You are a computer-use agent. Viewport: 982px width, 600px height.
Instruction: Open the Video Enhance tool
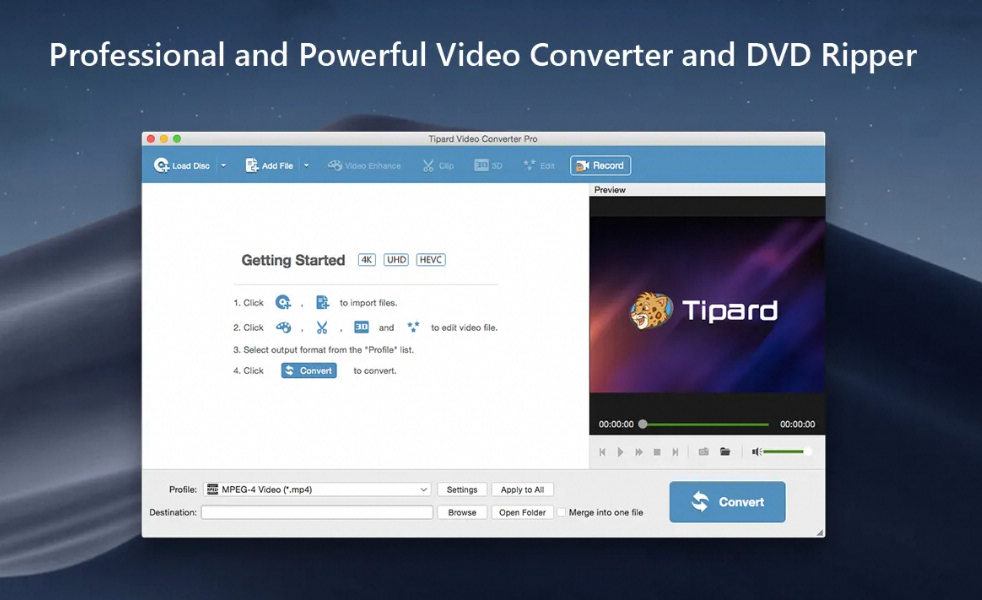364,165
